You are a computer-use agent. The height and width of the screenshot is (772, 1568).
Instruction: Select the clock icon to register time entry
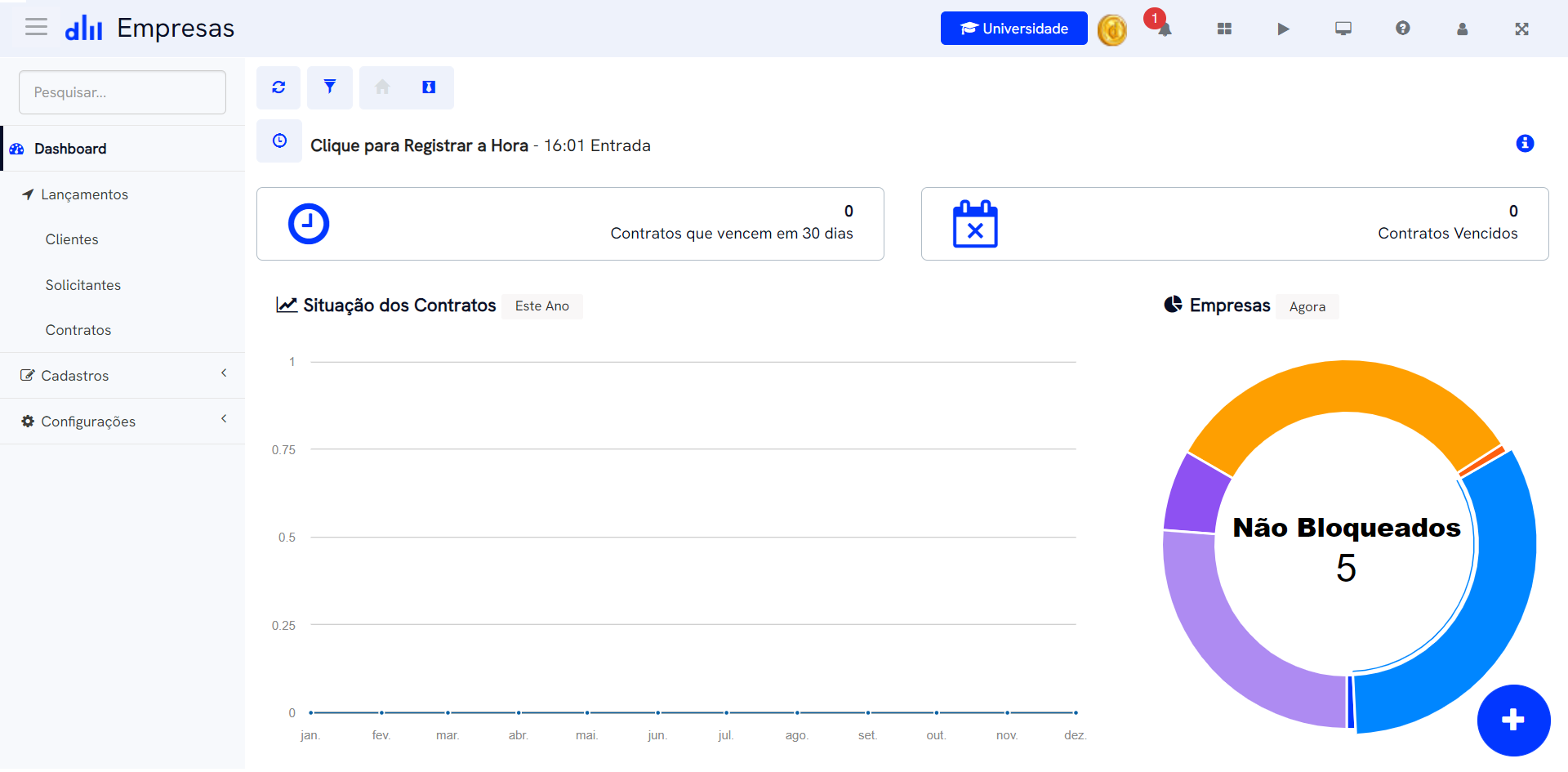point(278,141)
